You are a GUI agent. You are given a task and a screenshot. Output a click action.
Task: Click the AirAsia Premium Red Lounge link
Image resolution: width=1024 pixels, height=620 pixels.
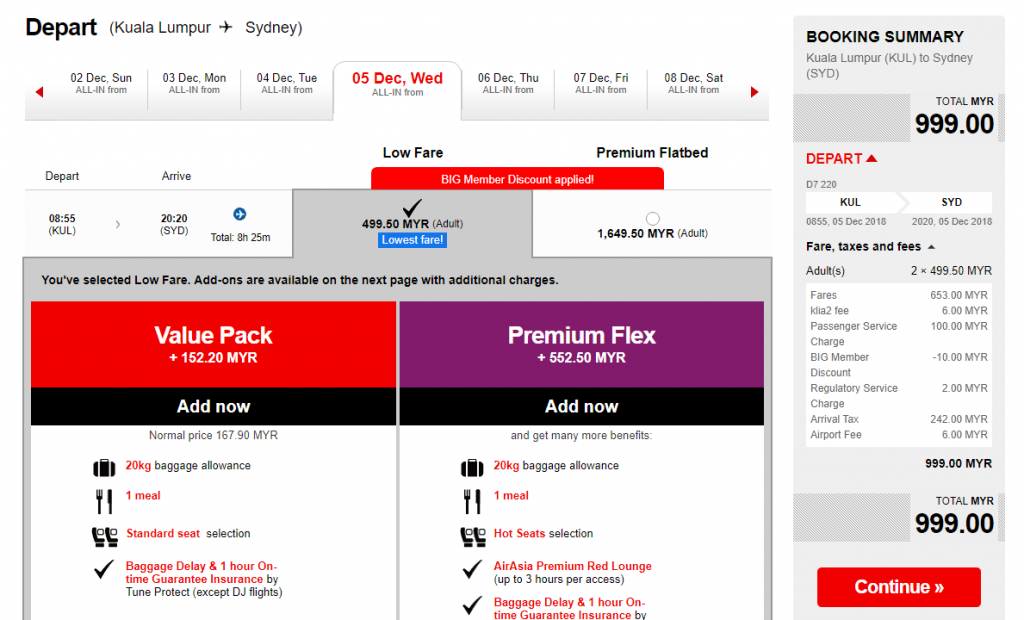pyautogui.click(x=573, y=566)
